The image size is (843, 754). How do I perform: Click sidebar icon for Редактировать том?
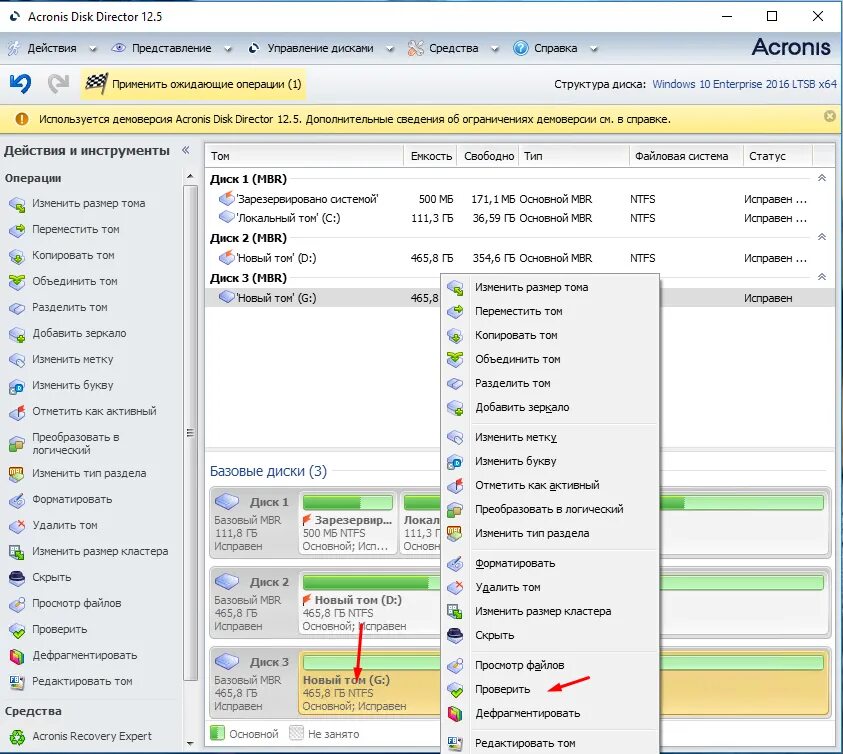pos(17,682)
